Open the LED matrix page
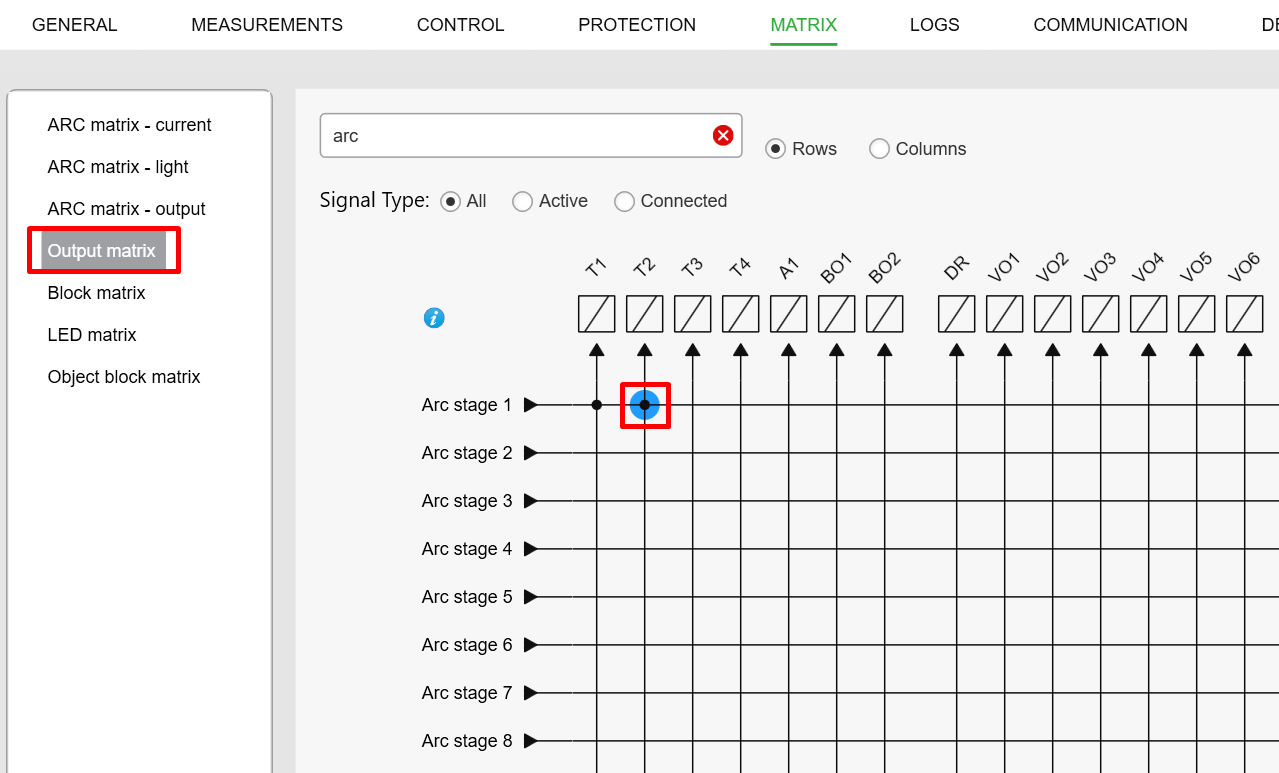The height and width of the screenshot is (773, 1279). tap(92, 335)
